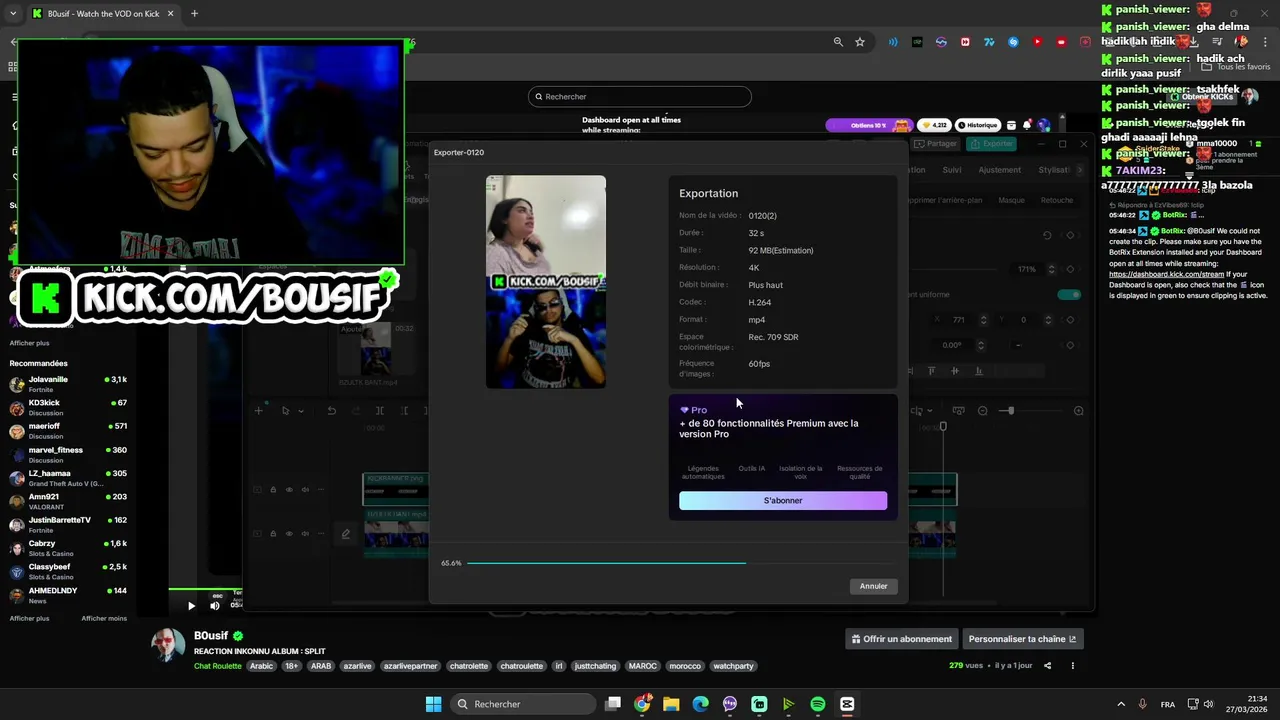This screenshot has width=1280, height=720.
Task: Cancel the export with Annuler
Action: click(873, 586)
